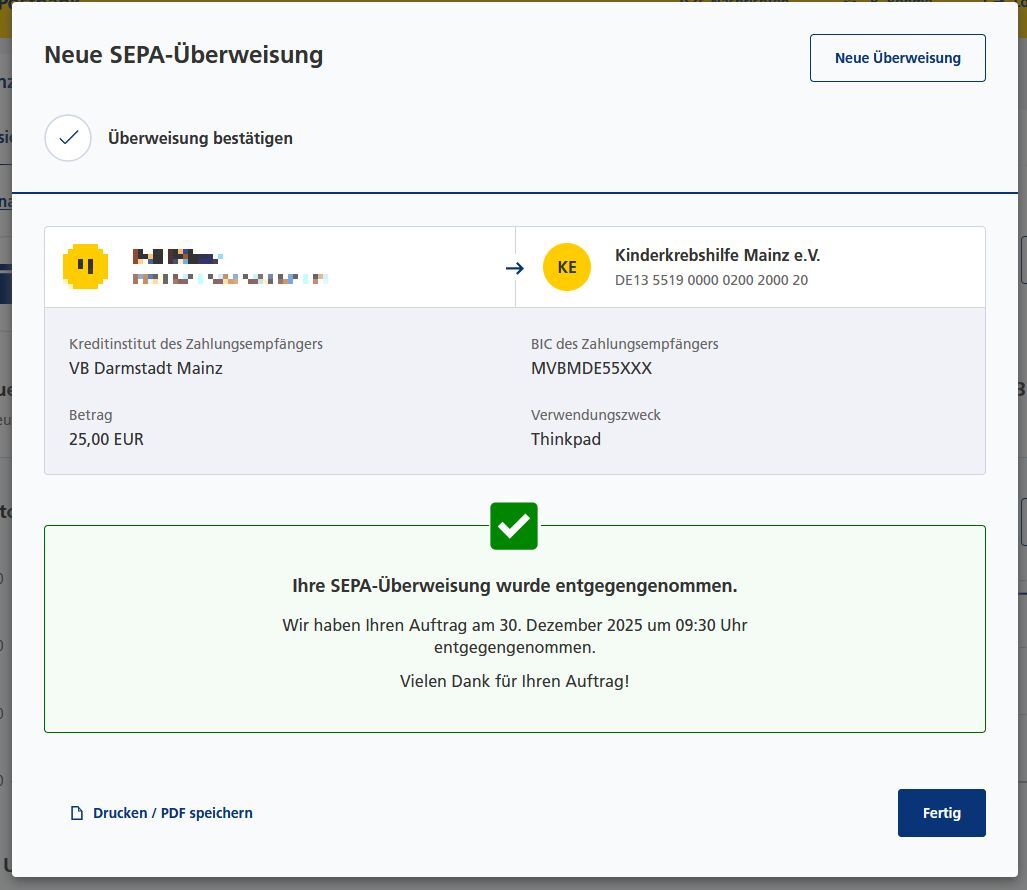Click the Vielen Dank für Ihren Auftrag text

[514, 681]
